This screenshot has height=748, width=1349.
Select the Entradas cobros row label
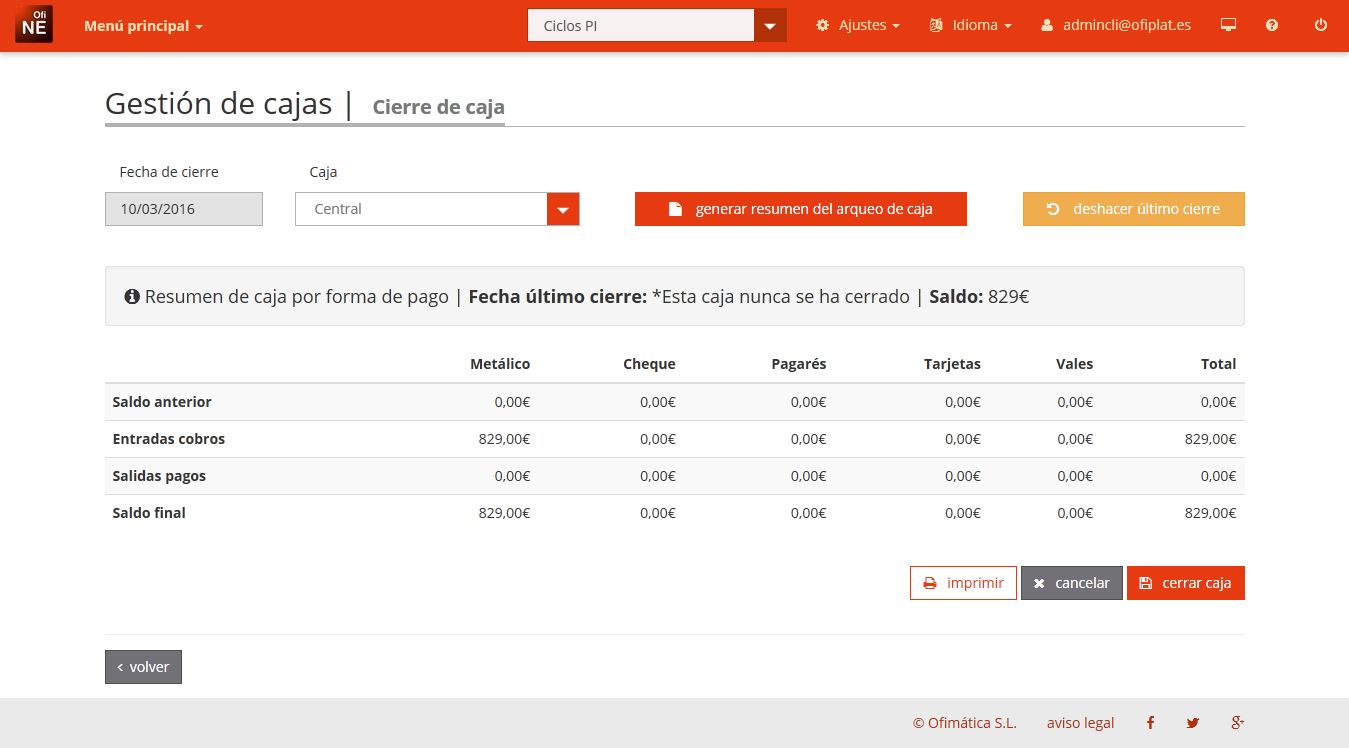[x=169, y=439]
